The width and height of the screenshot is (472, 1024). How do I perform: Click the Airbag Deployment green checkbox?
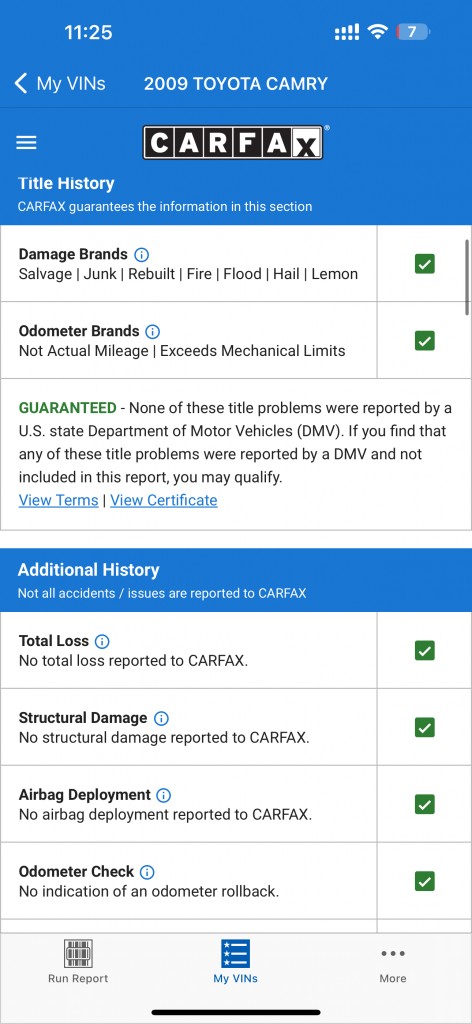coord(424,804)
